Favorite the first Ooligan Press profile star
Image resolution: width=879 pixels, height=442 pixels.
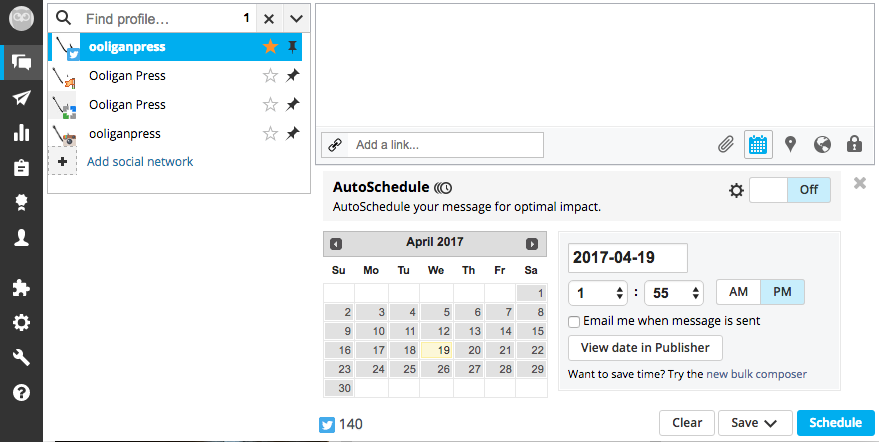[270, 76]
